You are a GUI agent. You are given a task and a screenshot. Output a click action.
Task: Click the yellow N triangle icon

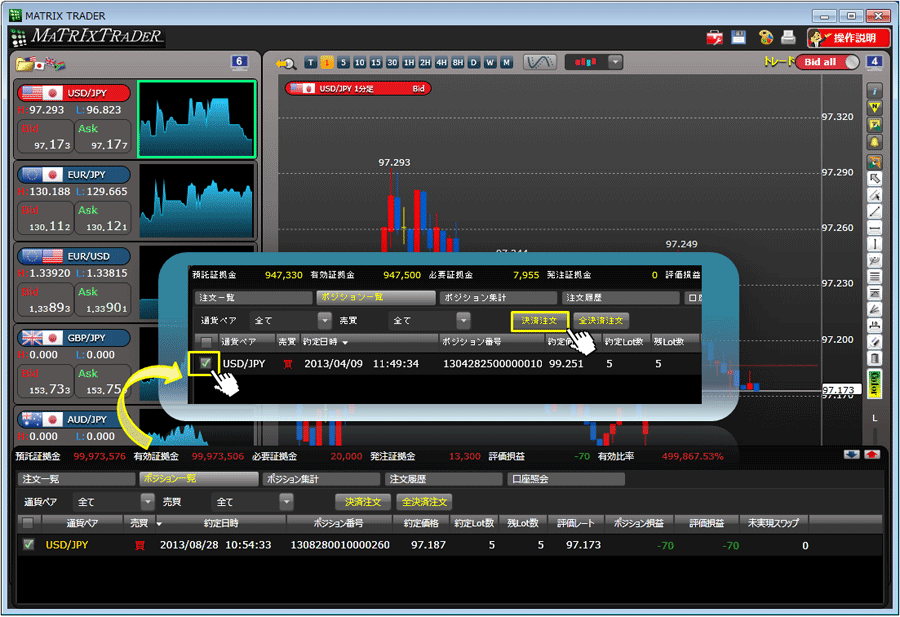tap(874, 108)
